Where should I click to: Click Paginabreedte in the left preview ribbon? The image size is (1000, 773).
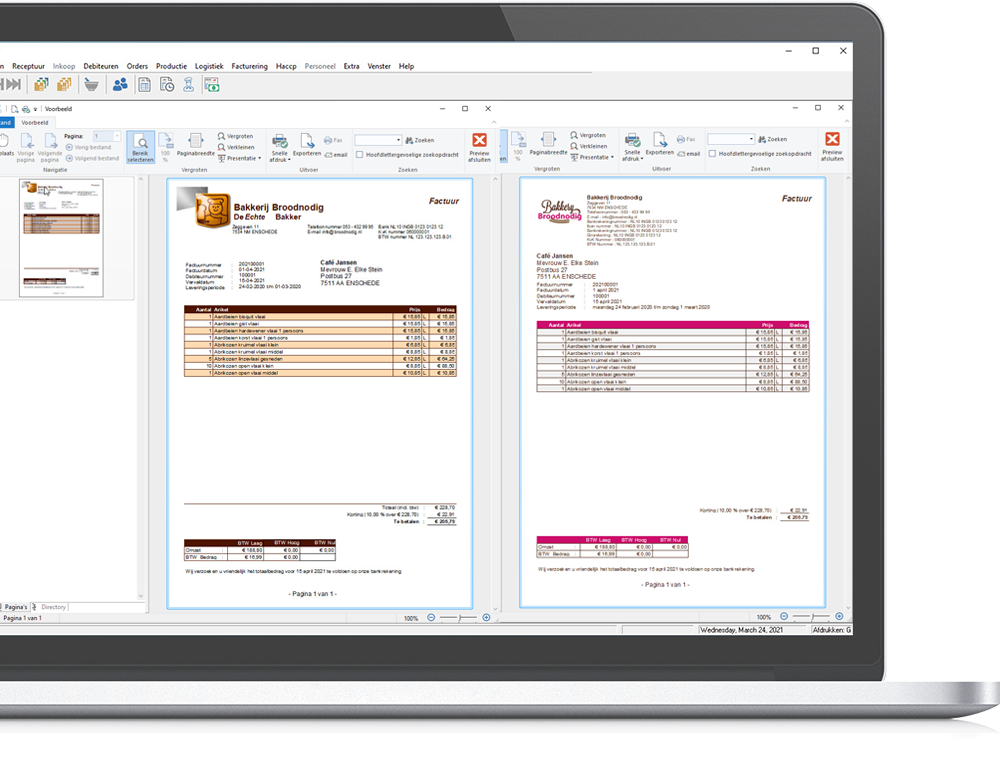click(x=196, y=145)
